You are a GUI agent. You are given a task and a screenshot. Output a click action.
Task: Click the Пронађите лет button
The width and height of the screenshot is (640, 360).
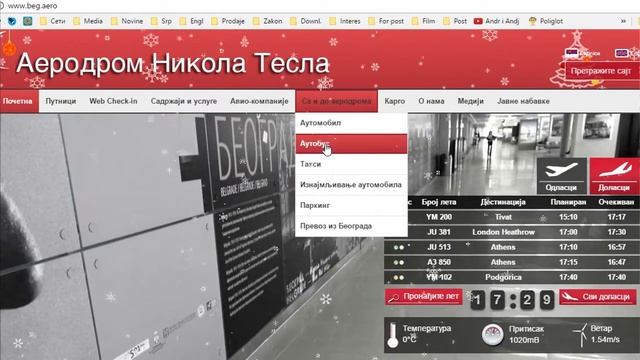424,297
